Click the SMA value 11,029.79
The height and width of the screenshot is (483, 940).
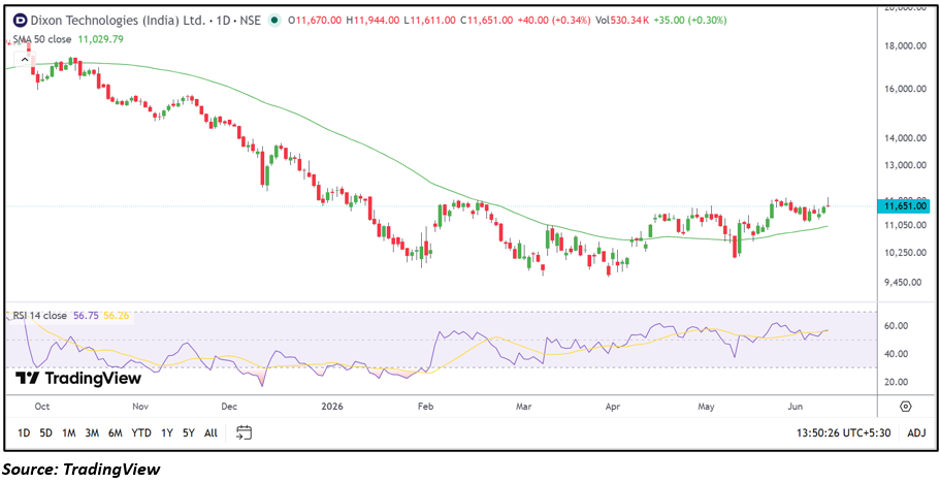tap(101, 40)
